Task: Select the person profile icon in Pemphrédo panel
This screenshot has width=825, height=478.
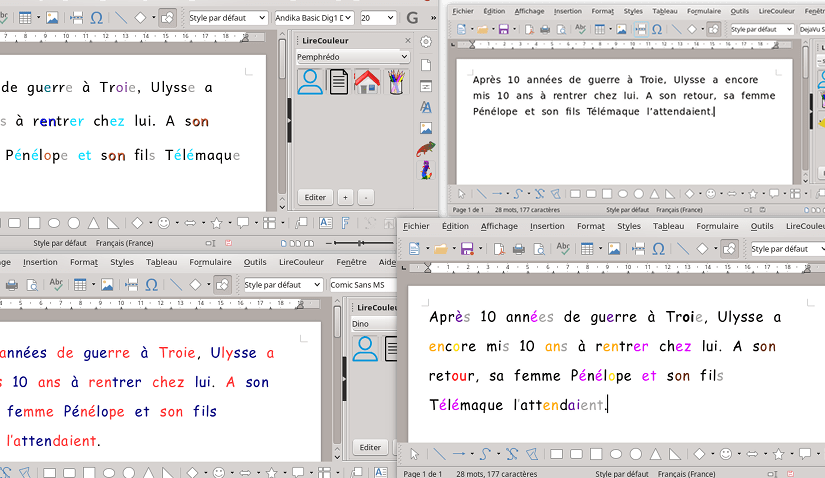Action: (x=311, y=81)
